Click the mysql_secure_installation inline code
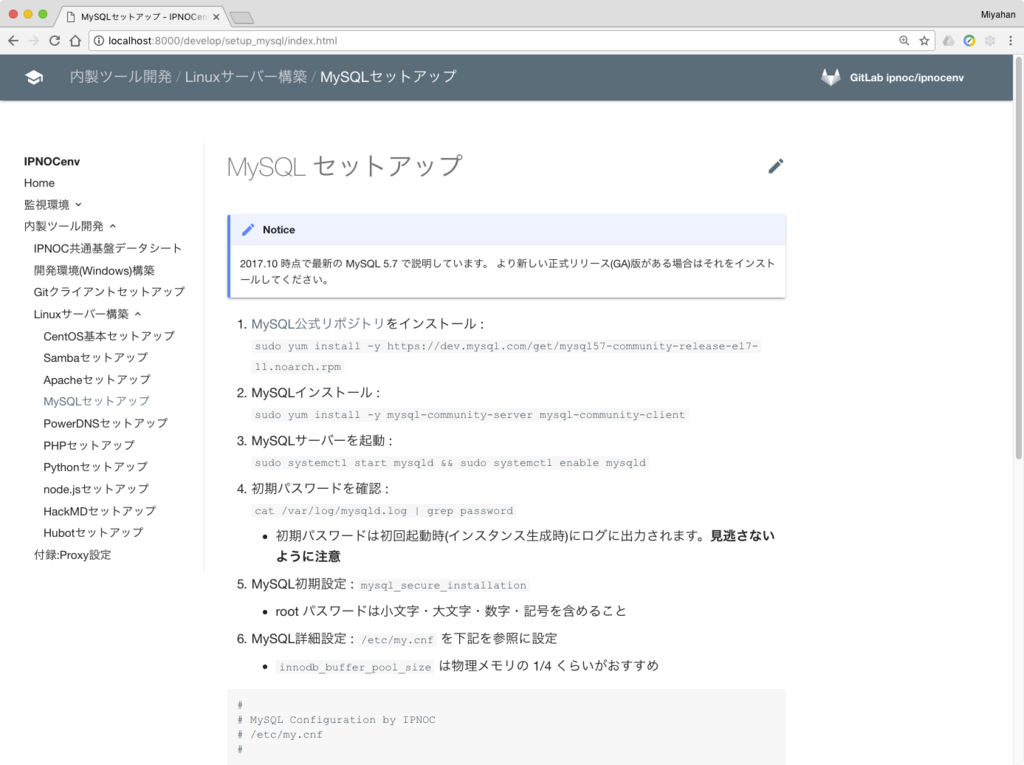Image resolution: width=1024 pixels, height=765 pixels. point(443,585)
